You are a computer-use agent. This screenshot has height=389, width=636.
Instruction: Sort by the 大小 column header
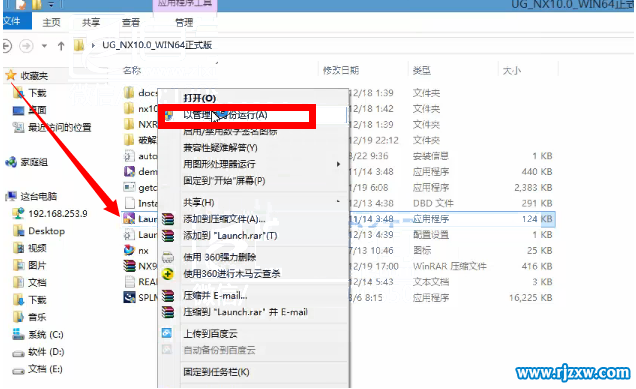coord(511,71)
